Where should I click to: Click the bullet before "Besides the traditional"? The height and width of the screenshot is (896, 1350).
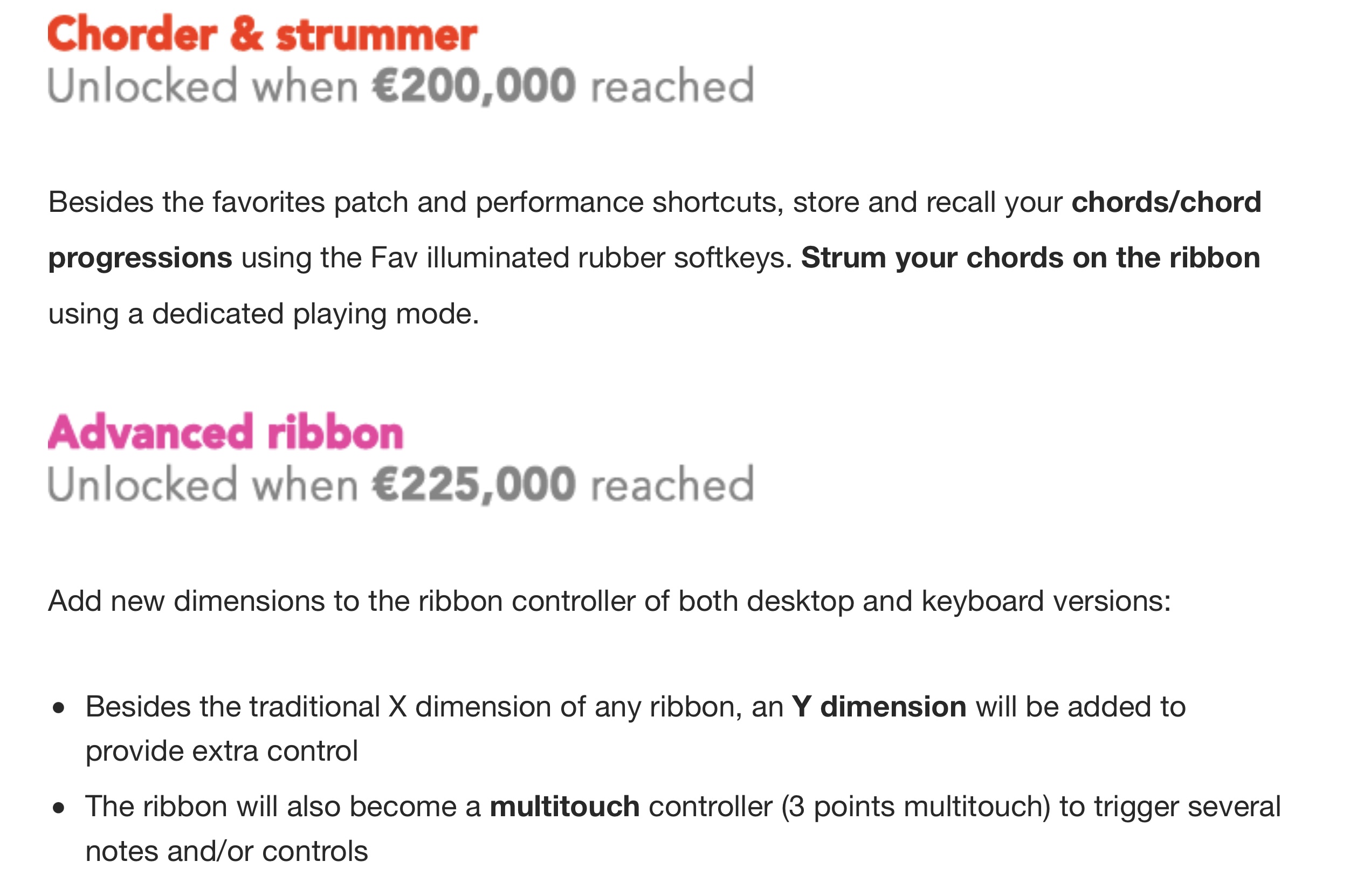(x=58, y=708)
